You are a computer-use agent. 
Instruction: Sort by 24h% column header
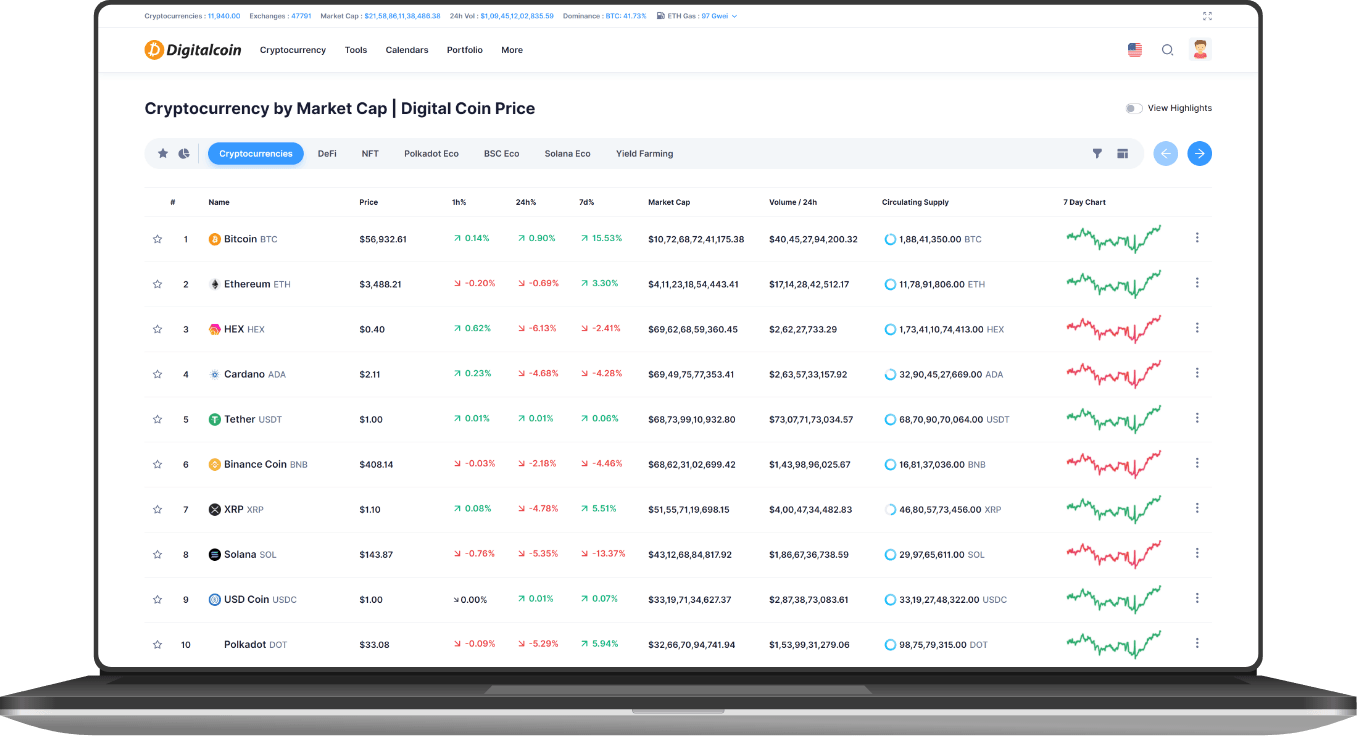coord(525,202)
